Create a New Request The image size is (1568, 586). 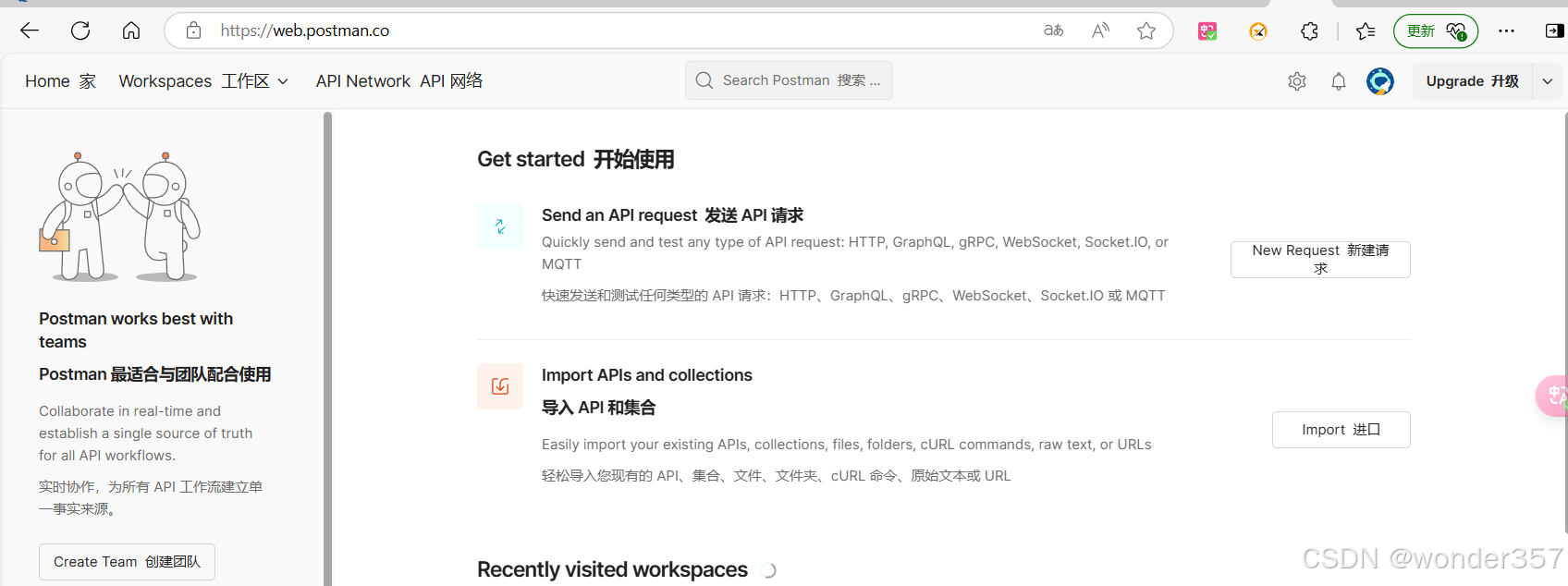1320,260
